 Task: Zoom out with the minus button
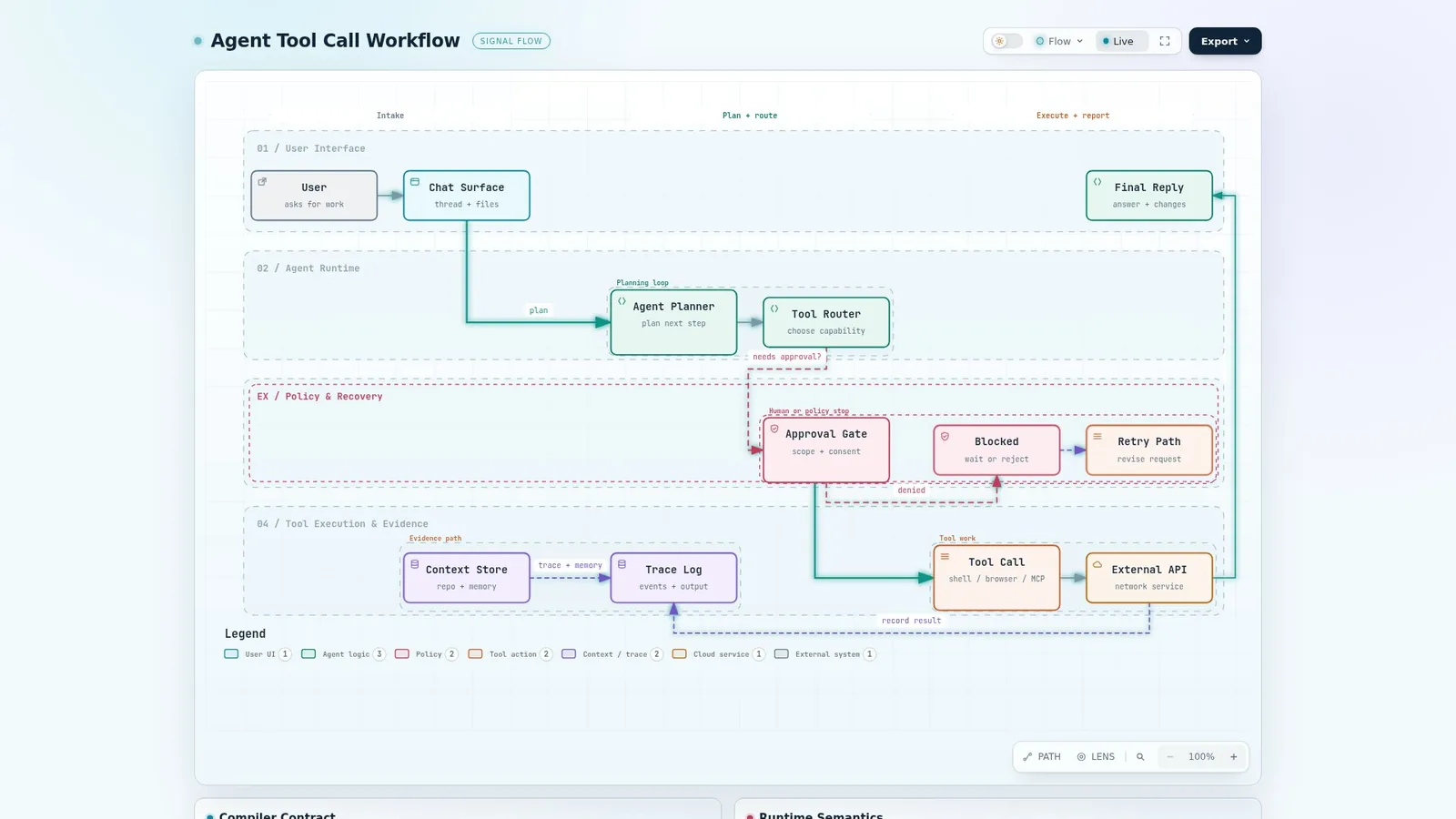(x=1170, y=756)
